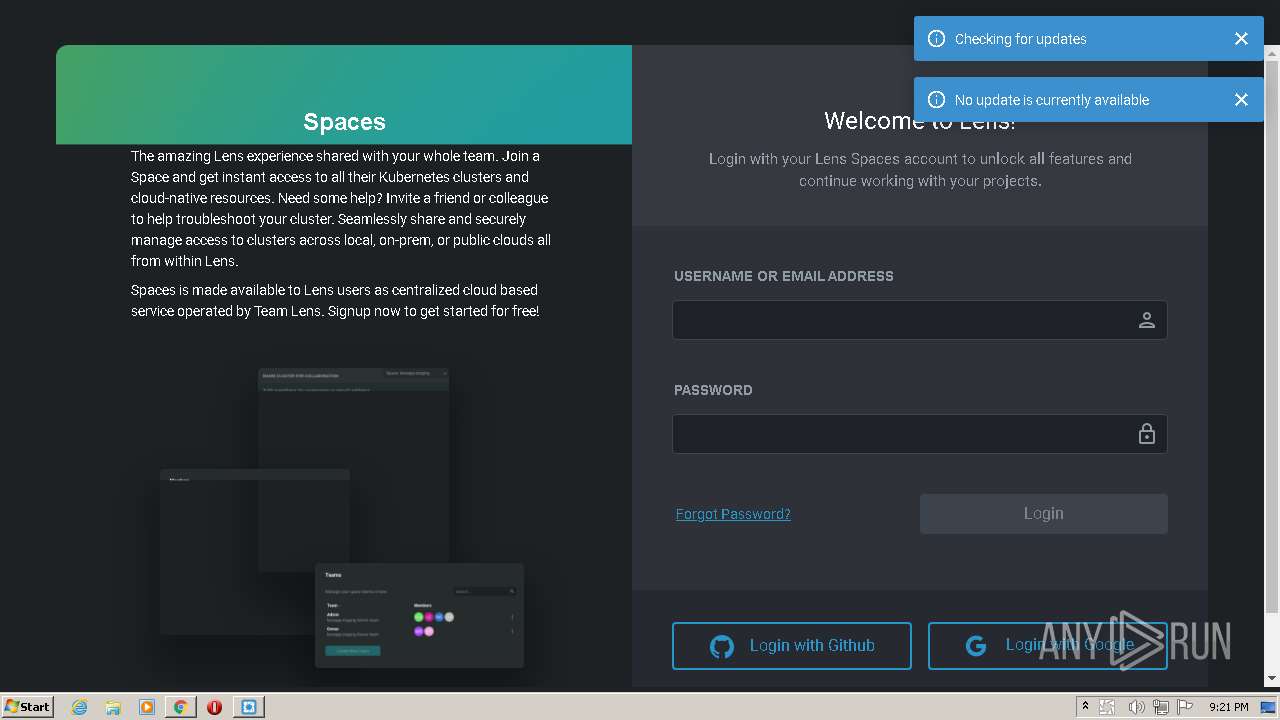
Task: Click the Github logo icon
Action: click(x=721, y=646)
